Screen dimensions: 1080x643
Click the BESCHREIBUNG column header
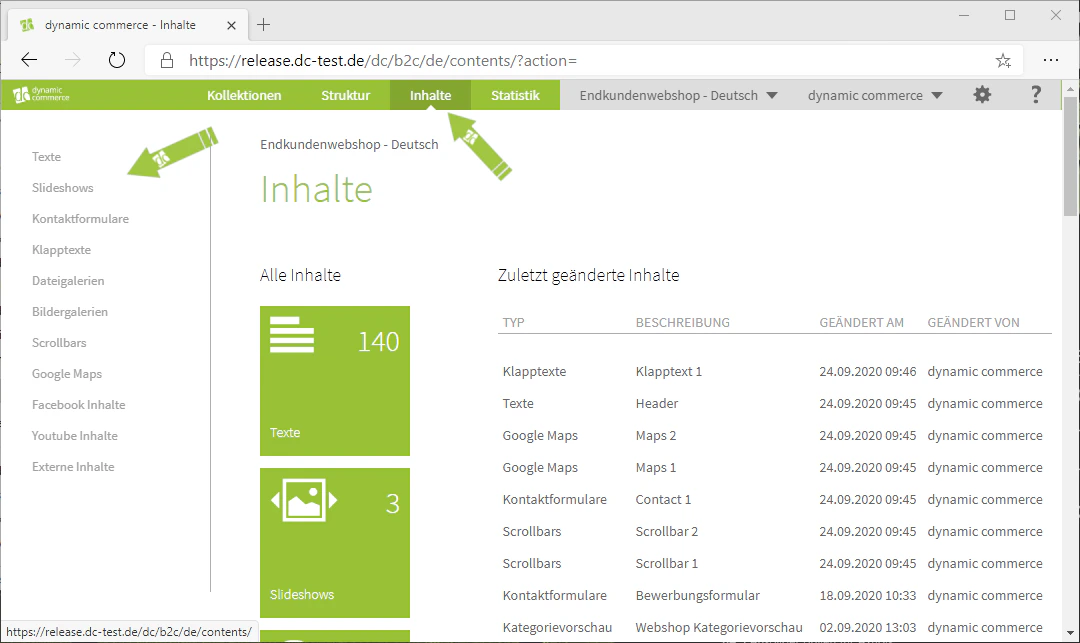[683, 322]
